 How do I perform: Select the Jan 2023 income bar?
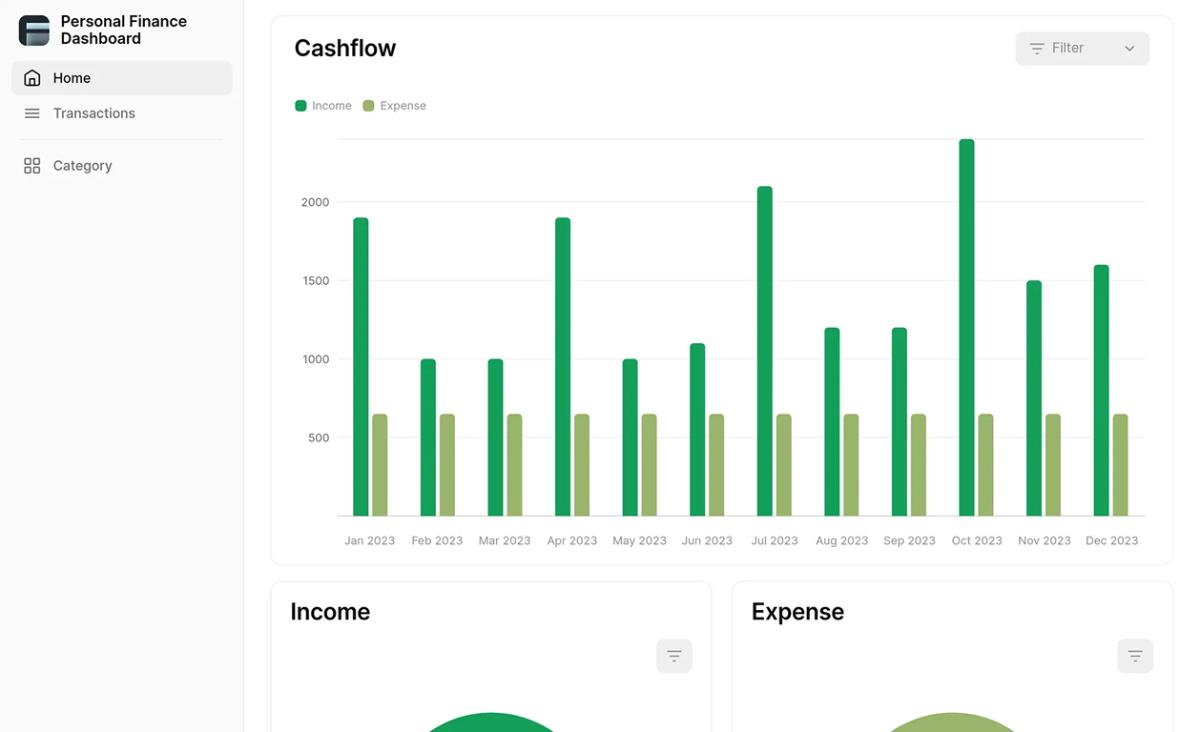[x=361, y=367]
